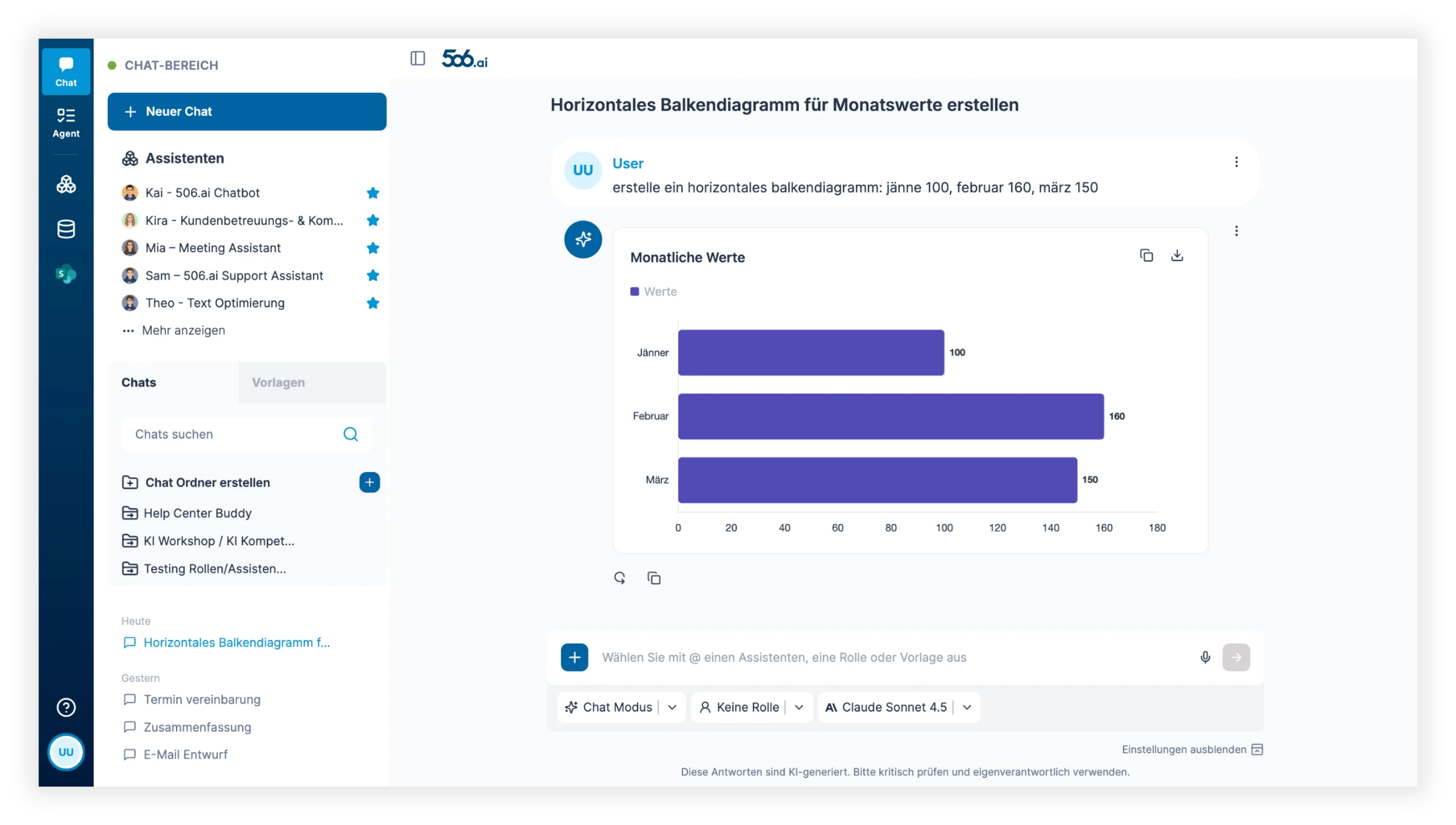
Task: Click the chat title 'Horizontales Balkendiagramm für Monatswerte erstellen'
Action: point(784,105)
